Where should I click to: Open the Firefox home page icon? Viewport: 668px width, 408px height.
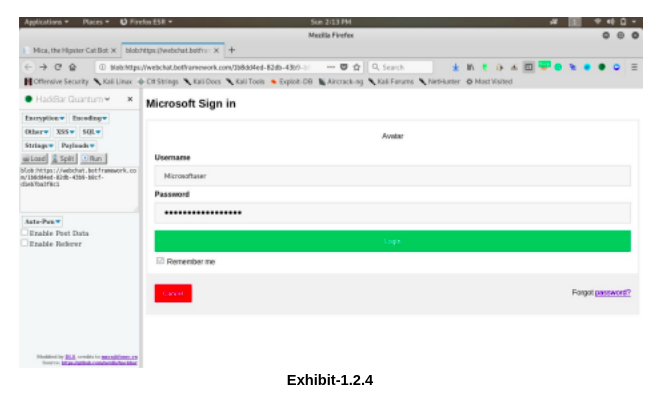[72, 67]
